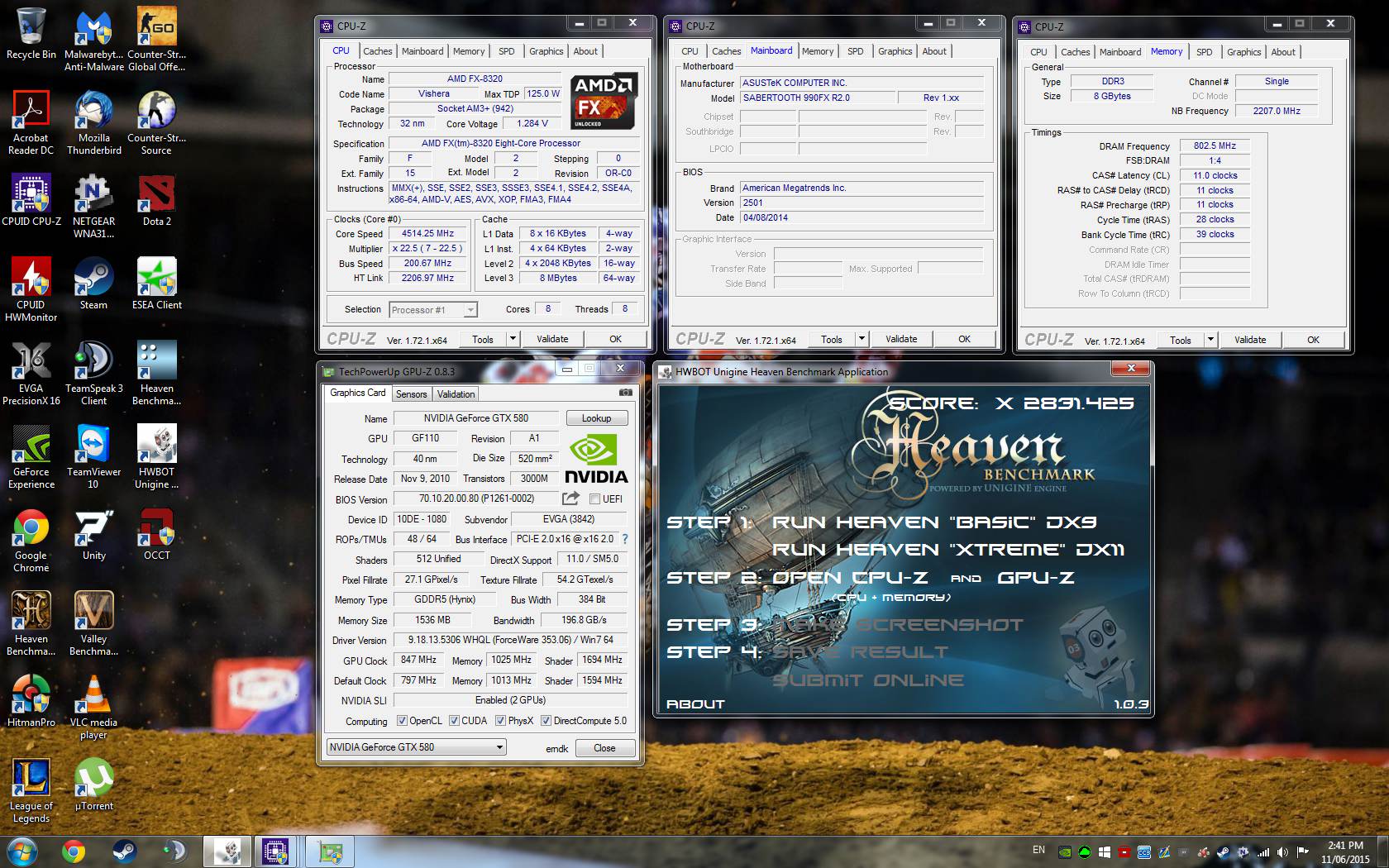Viewport: 1389px width, 868px height.
Task: Launch VLC media player desktop icon
Action: 94,708
